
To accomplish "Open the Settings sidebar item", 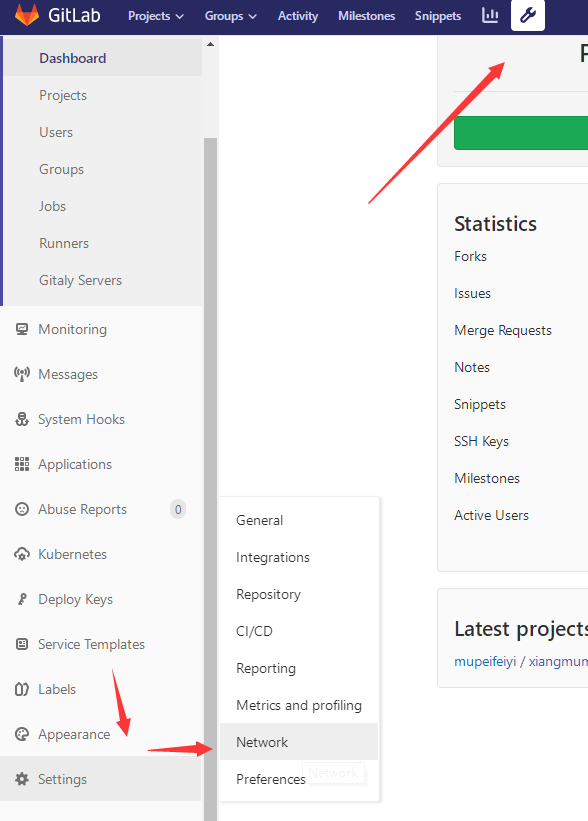I will pyautogui.click(x=101, y=779).
